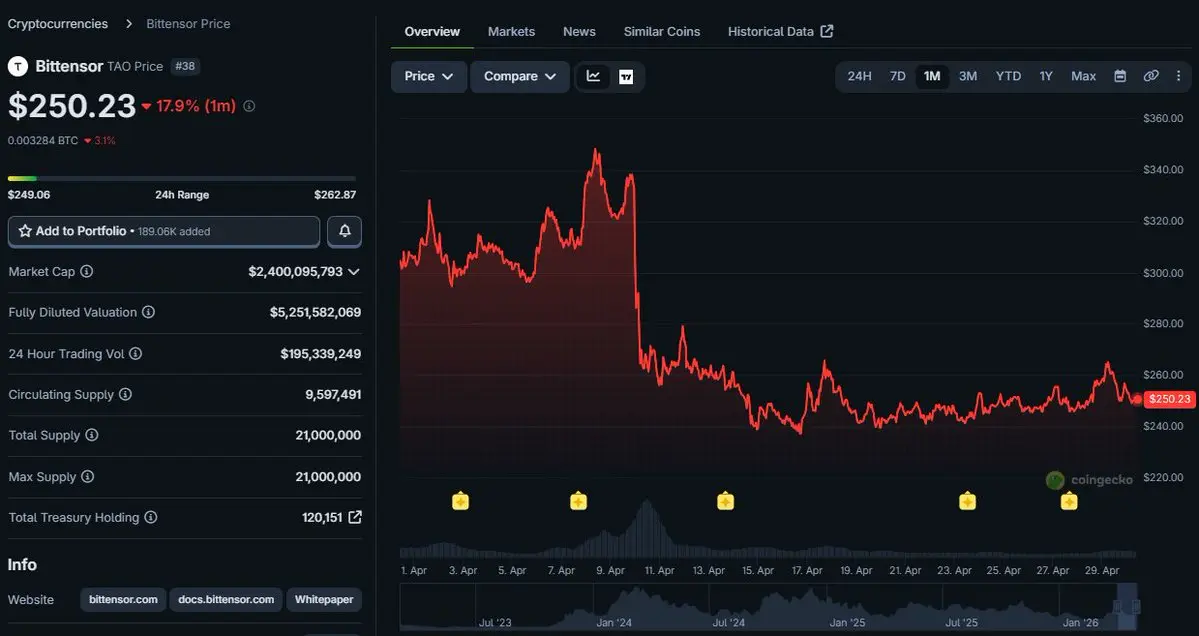The image size is (1199, 636).
Task: Open the Overview tab
Action: pos(432,31)
